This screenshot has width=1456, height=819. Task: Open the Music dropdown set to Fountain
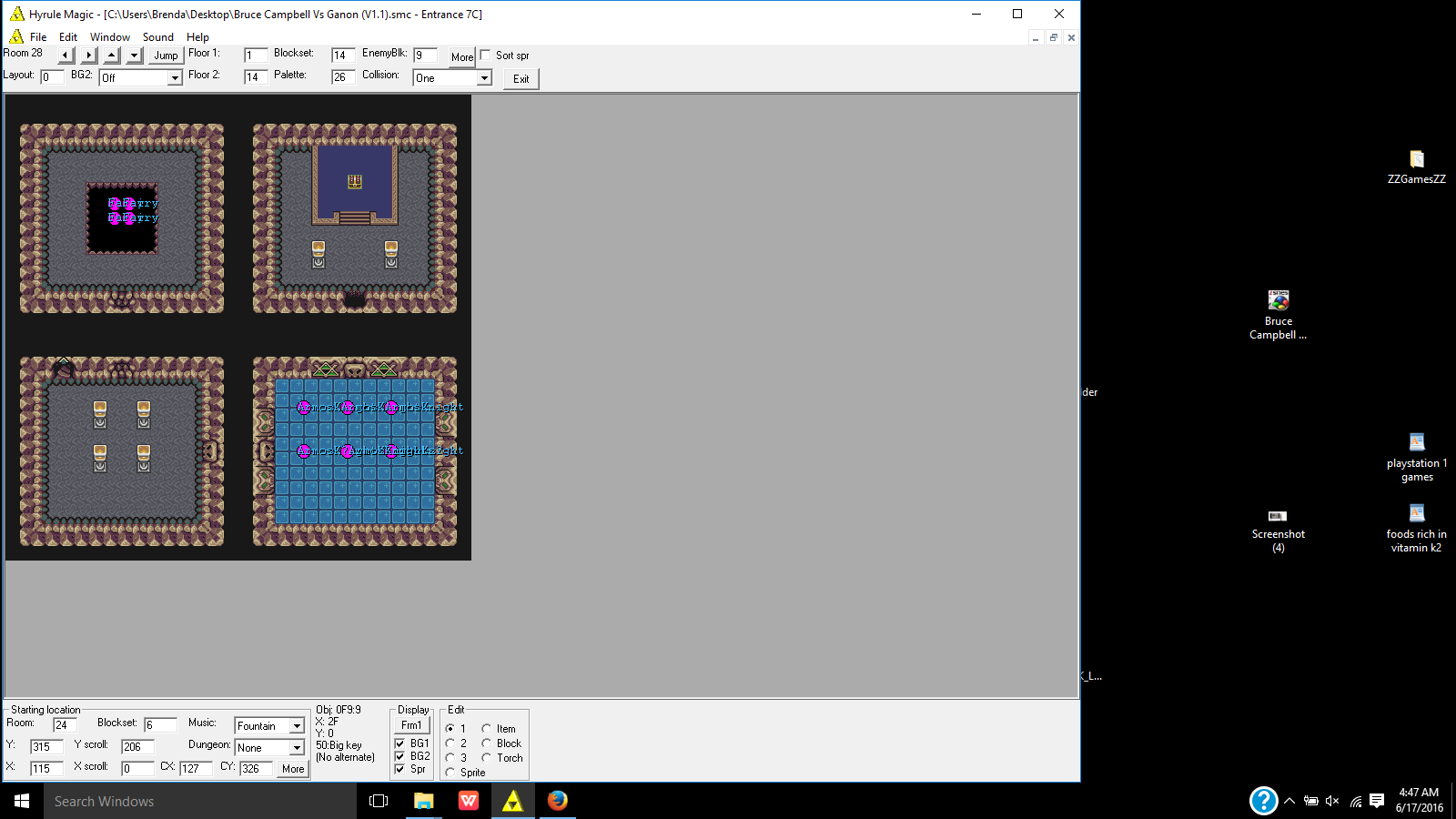[x=269, y=726]
